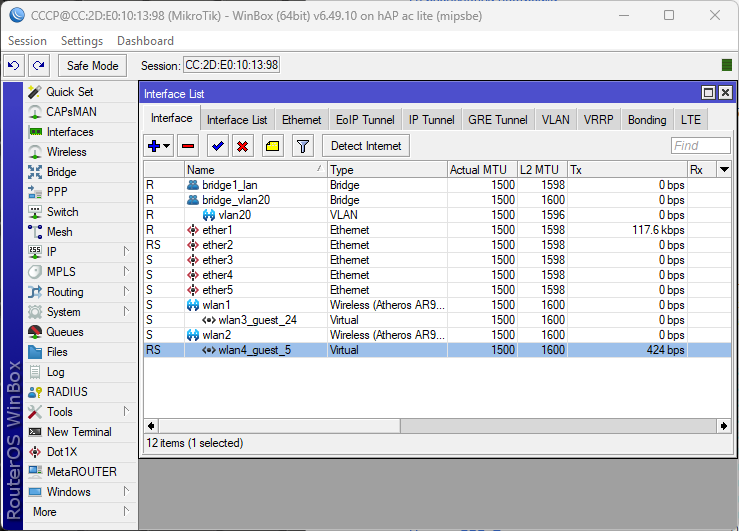The width and height of the screenshot is (739, 531).
Task: Open the blue plus add dropdown
Action: [159, 146]
